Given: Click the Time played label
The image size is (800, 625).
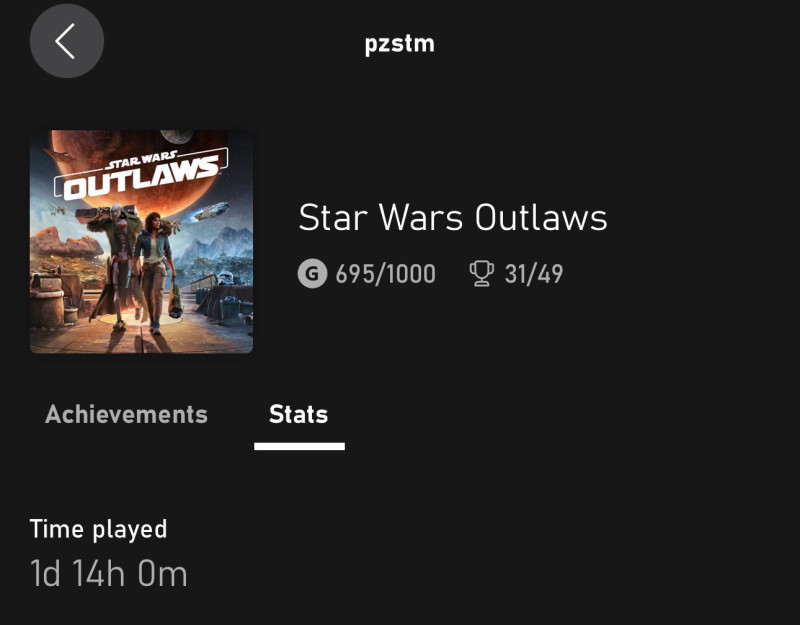Looking at the screenshot, I should pyautogui.click(x=98, y=529).
